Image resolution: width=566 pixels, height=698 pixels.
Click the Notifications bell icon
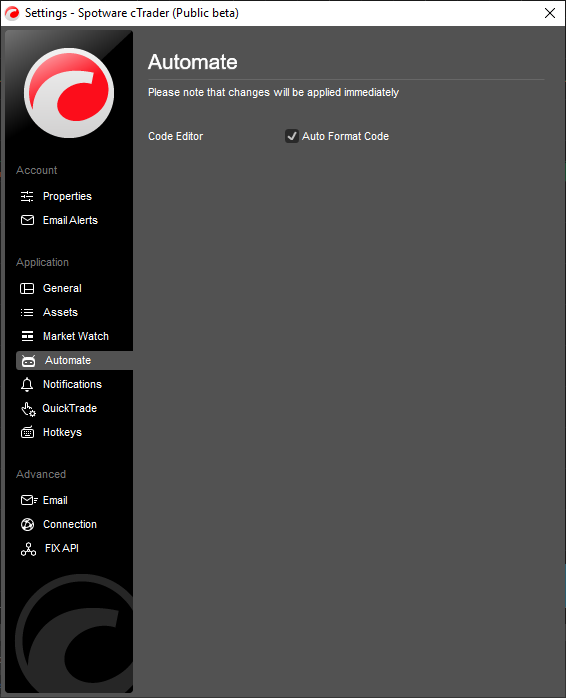pos(27,385)
